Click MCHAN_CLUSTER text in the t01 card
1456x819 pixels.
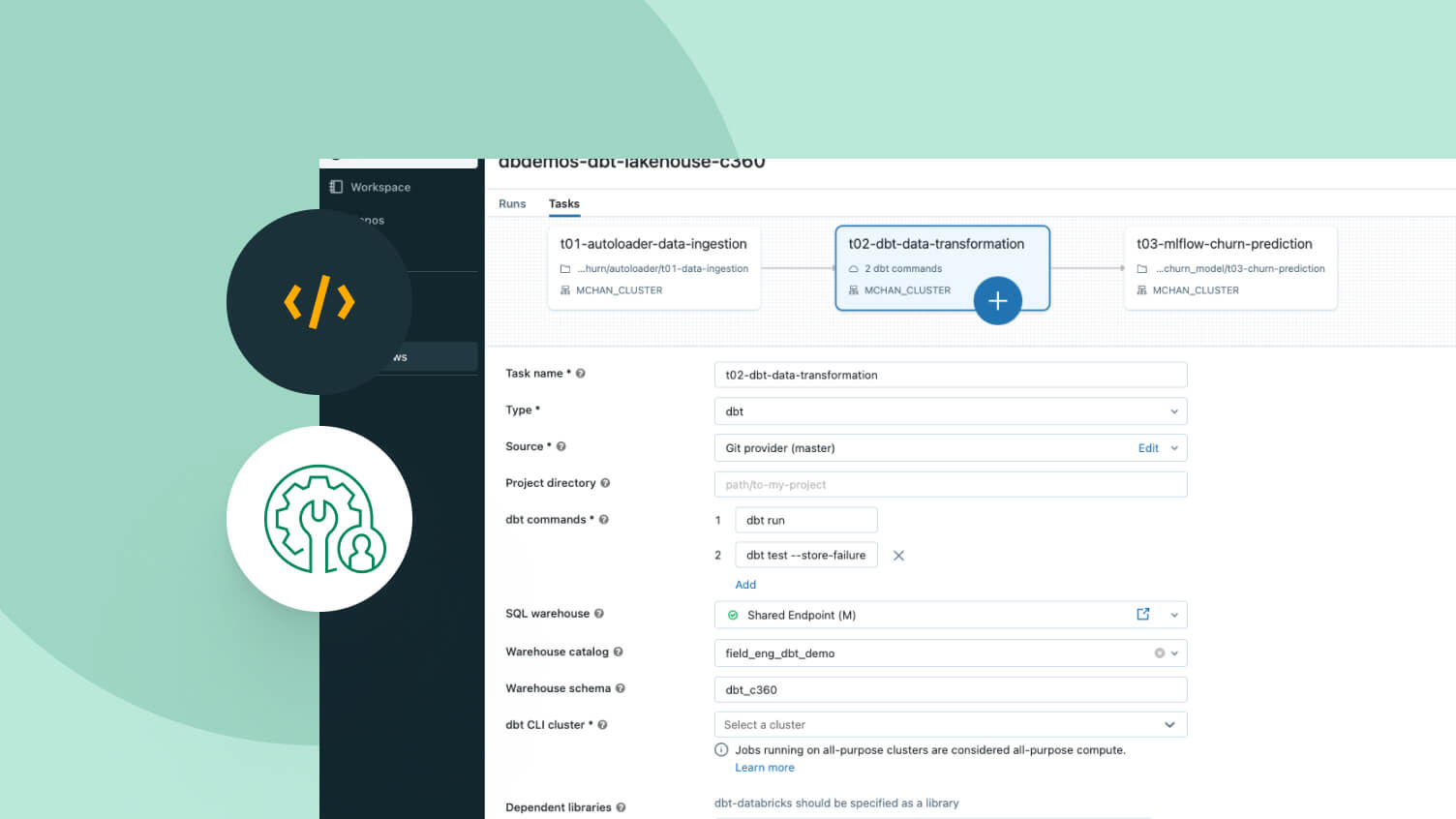(620, 290)
